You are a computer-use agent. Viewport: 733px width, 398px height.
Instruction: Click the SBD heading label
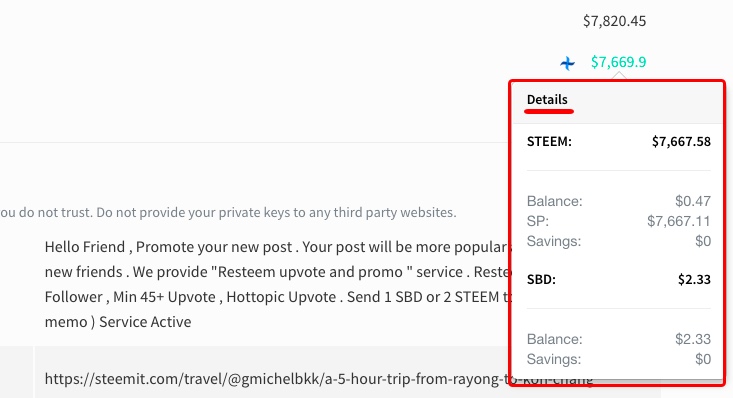coord(541,280)
